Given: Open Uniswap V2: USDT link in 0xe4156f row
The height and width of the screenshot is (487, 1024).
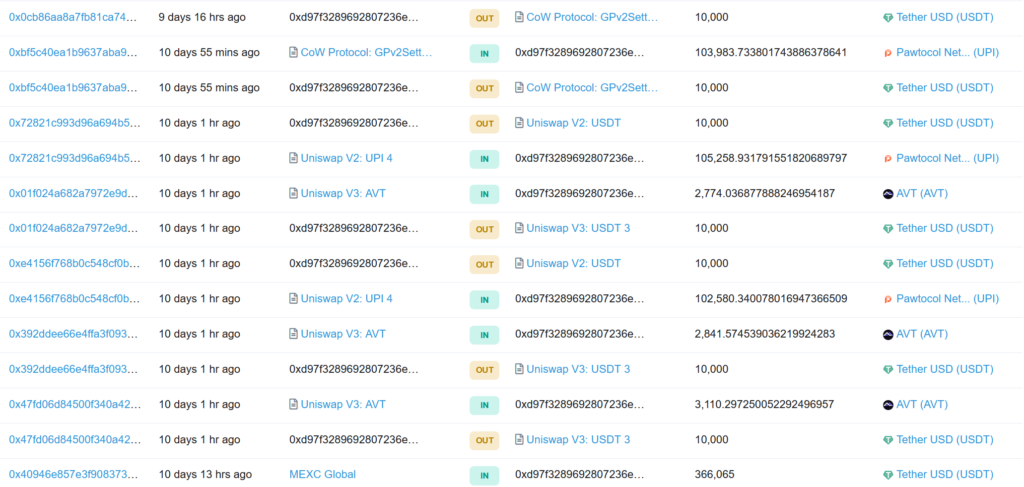Looking at the screenshot, I should pyautogui.click(x=573, y=264).
